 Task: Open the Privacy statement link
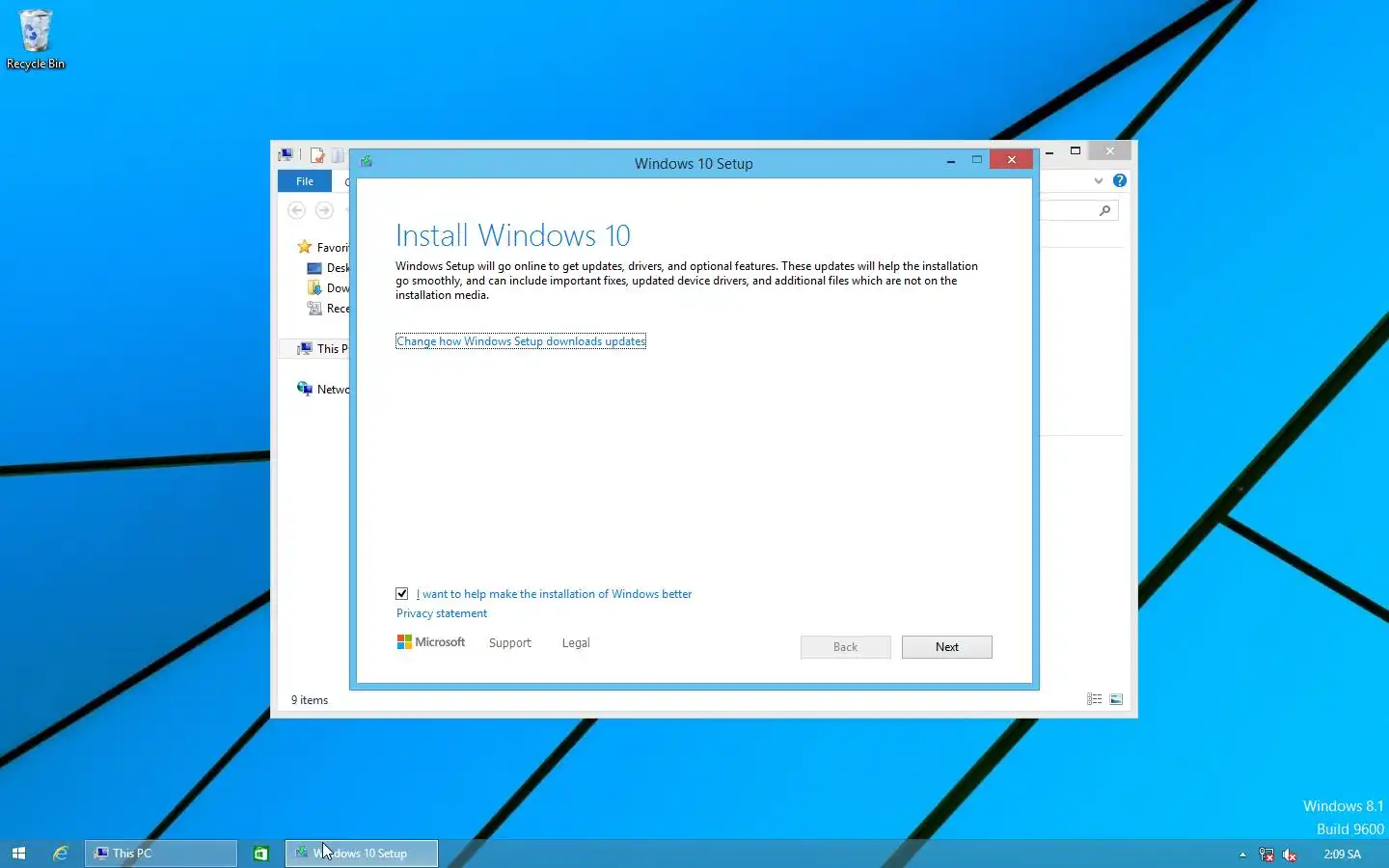(x=442, y=613)
